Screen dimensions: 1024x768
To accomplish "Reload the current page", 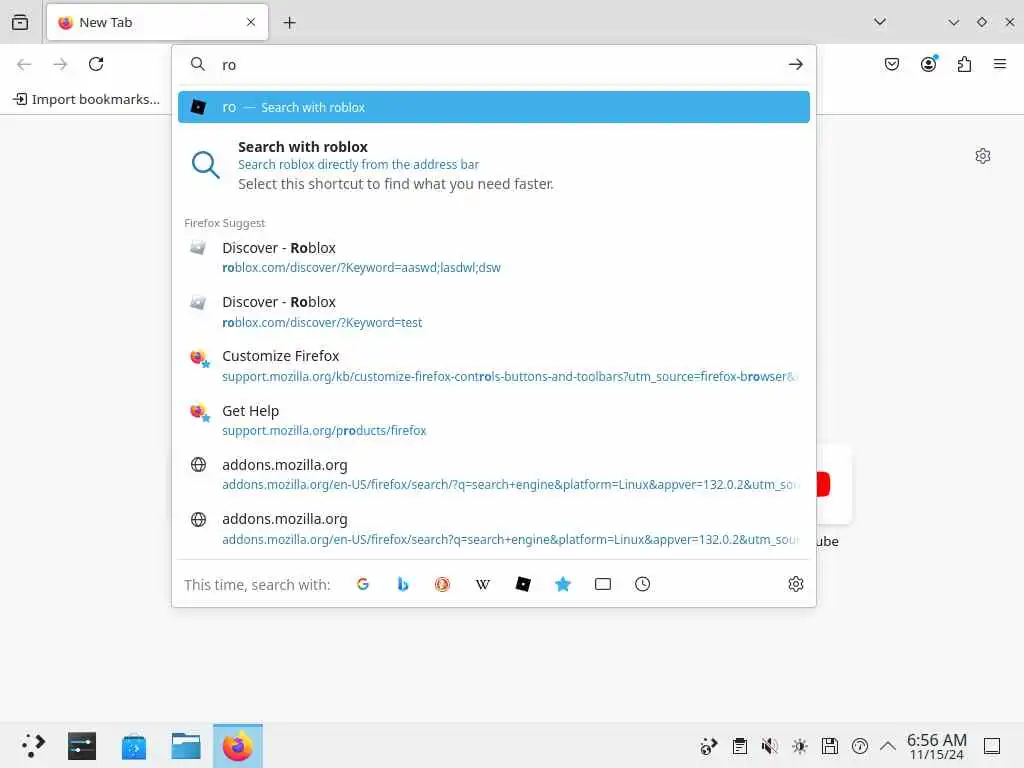I will click(x=96, y=64).
